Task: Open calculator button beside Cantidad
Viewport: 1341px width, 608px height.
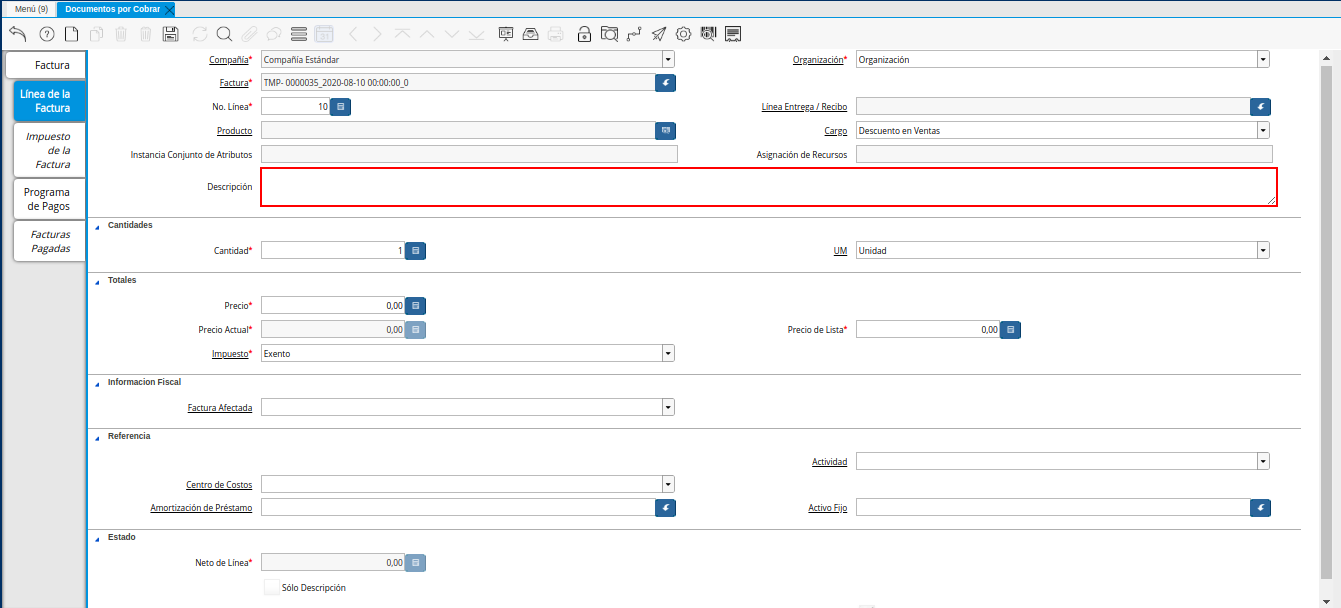Action: (416, 250)
